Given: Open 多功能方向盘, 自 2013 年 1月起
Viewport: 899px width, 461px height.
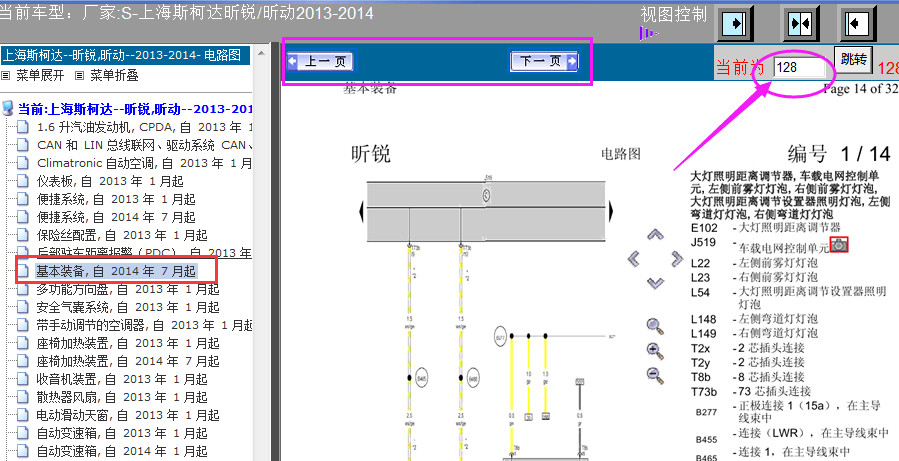Looking at the screenshot, I should [x=128, y=290].
